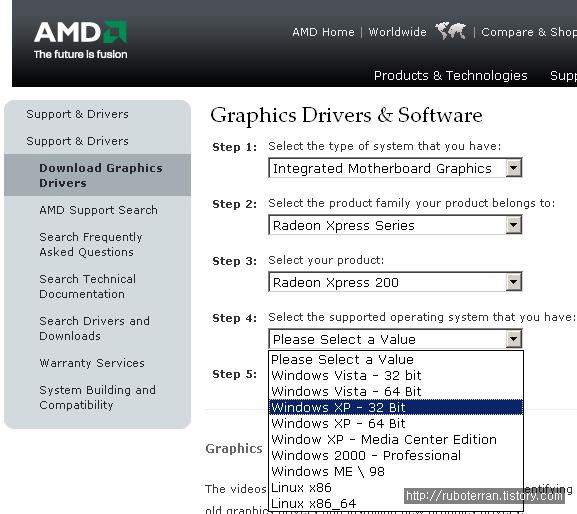
Task: Choose Windows XP - 32 Bit option
Action: point(396,407)
